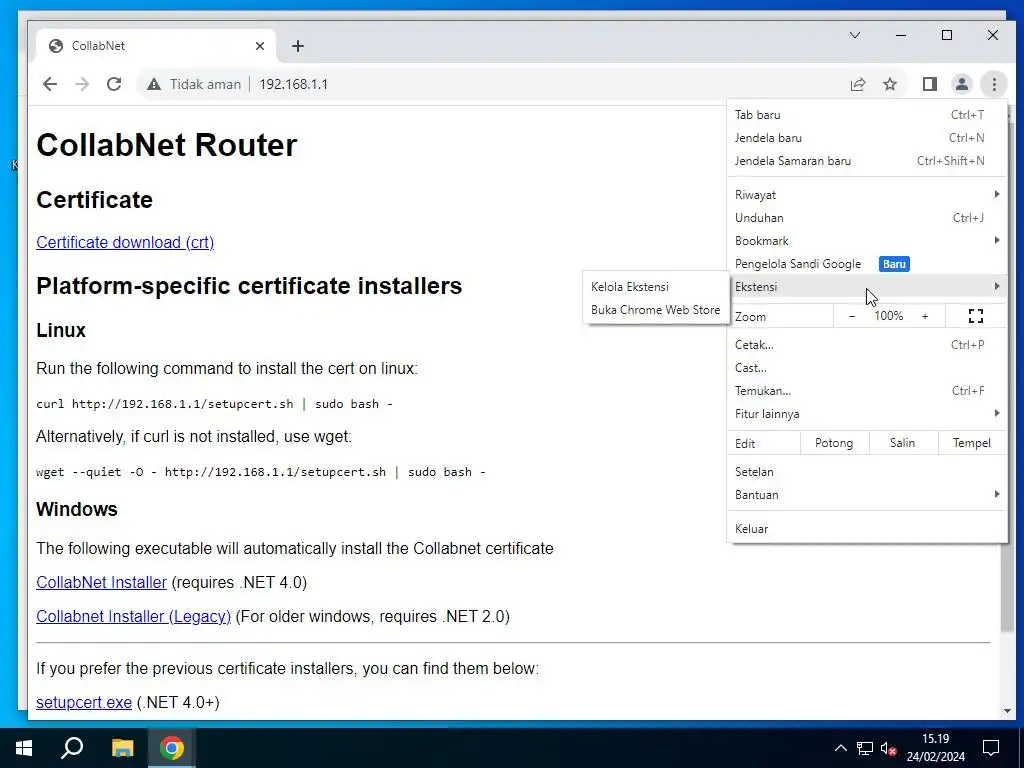Image resolution: width=1024 pixels, height=768 pixels.
Task: Open Windows search from taskbar
Action: (x=72, y=748)
